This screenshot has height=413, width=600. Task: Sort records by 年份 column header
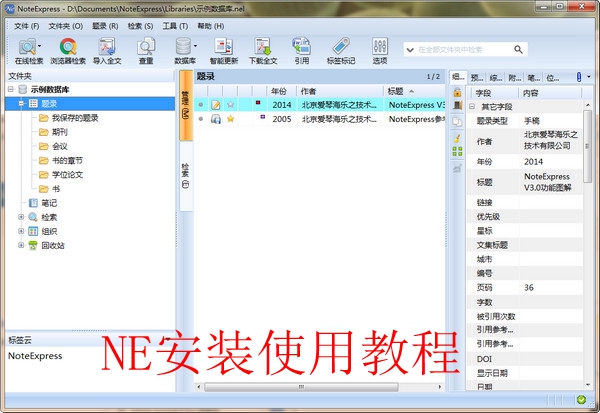(282, 91)
